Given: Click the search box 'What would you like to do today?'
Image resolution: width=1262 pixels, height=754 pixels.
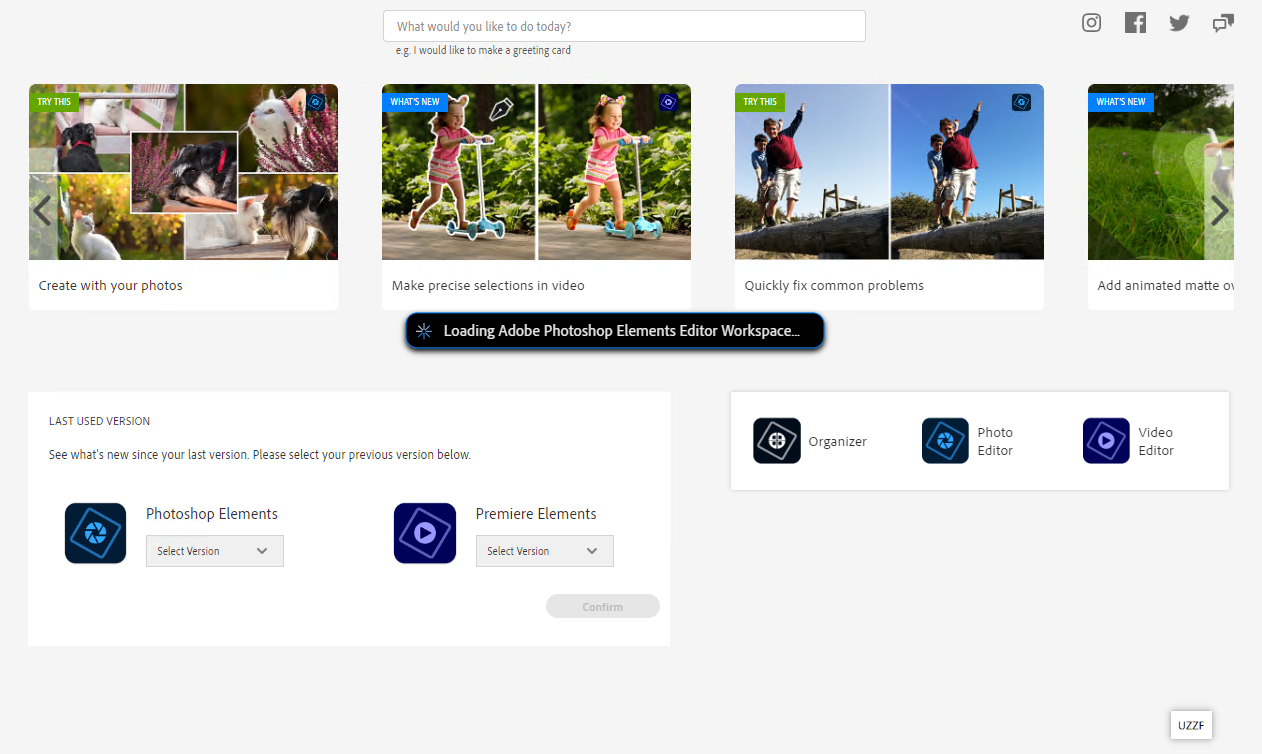Looking at the screenshot, I should click(624, 26).
